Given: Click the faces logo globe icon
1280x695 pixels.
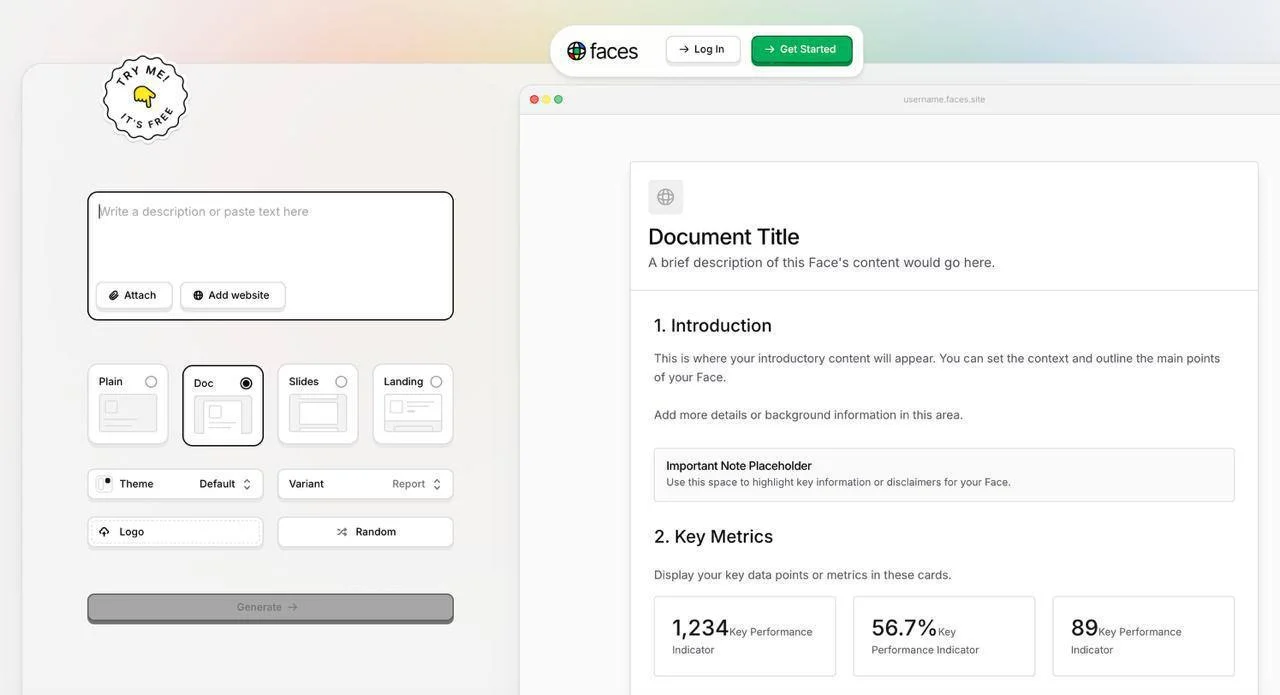Looking at the screenshot, I should (577, 51).
